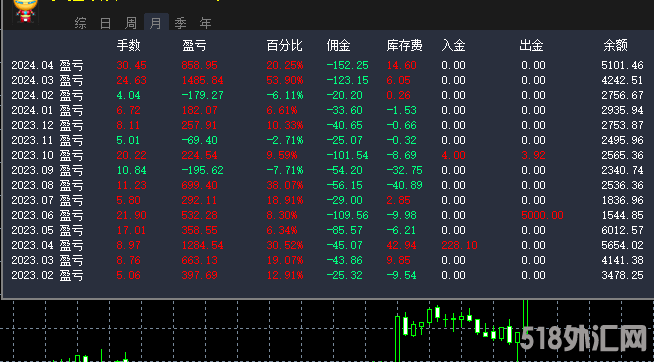
Task: Click storage fee value 42.94
Action: 402,246
